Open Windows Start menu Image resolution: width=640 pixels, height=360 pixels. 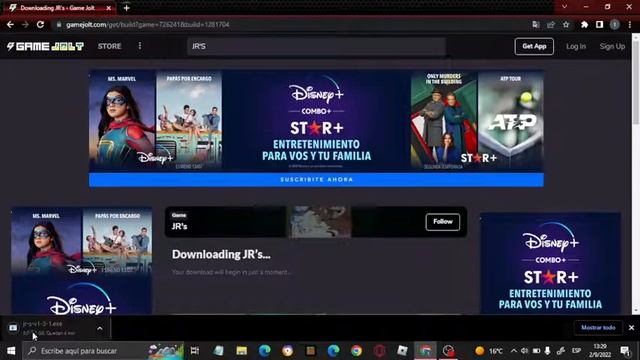tap(11, 351)
